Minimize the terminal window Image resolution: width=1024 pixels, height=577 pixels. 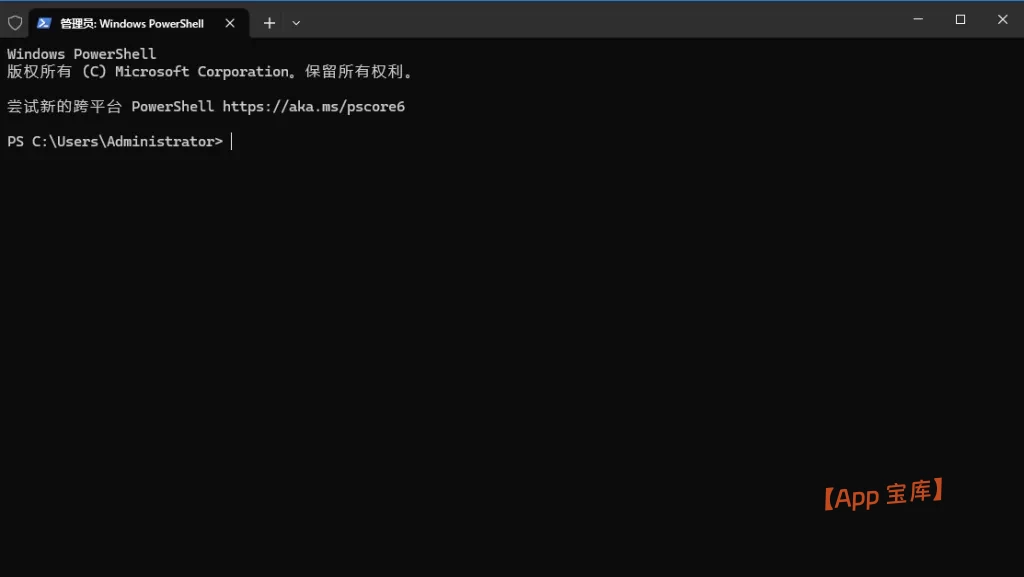[918, 19]
